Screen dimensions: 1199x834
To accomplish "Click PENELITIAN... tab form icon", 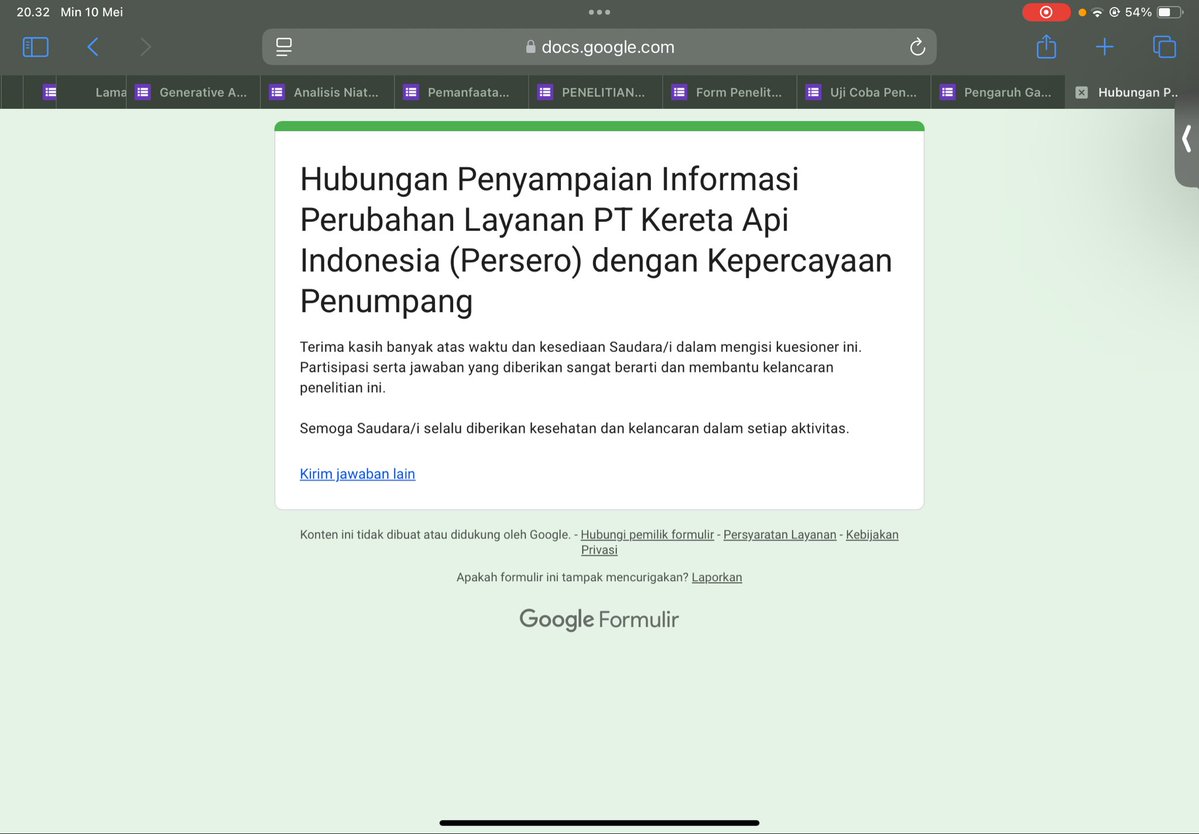I will tap(545, 92).
